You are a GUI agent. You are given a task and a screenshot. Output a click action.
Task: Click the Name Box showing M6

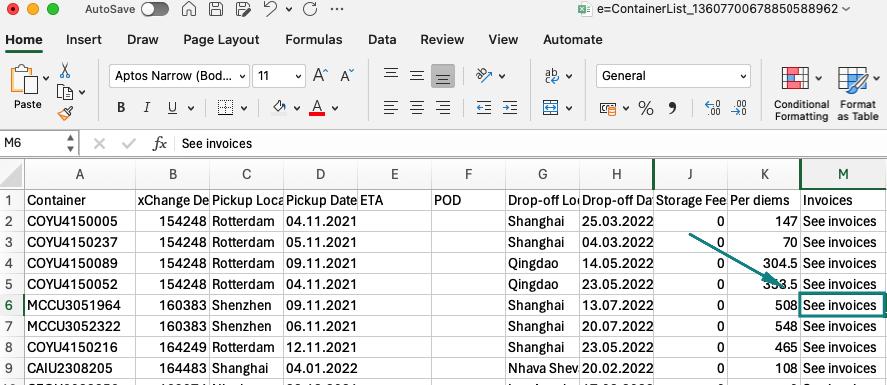tap(34, 143)
